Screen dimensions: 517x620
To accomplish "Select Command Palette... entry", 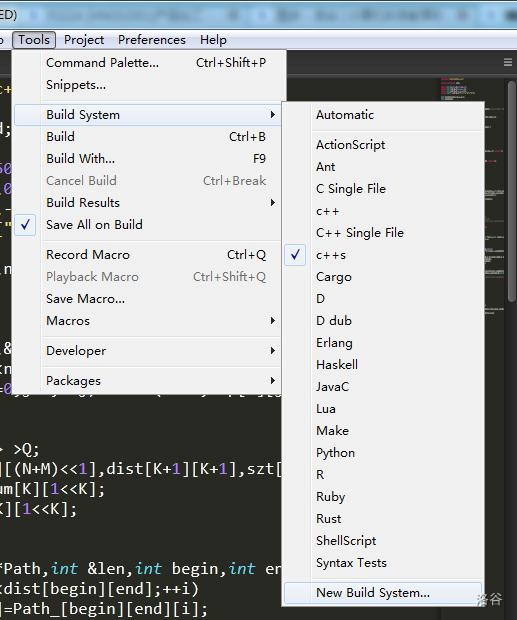I will click(148, 63).
